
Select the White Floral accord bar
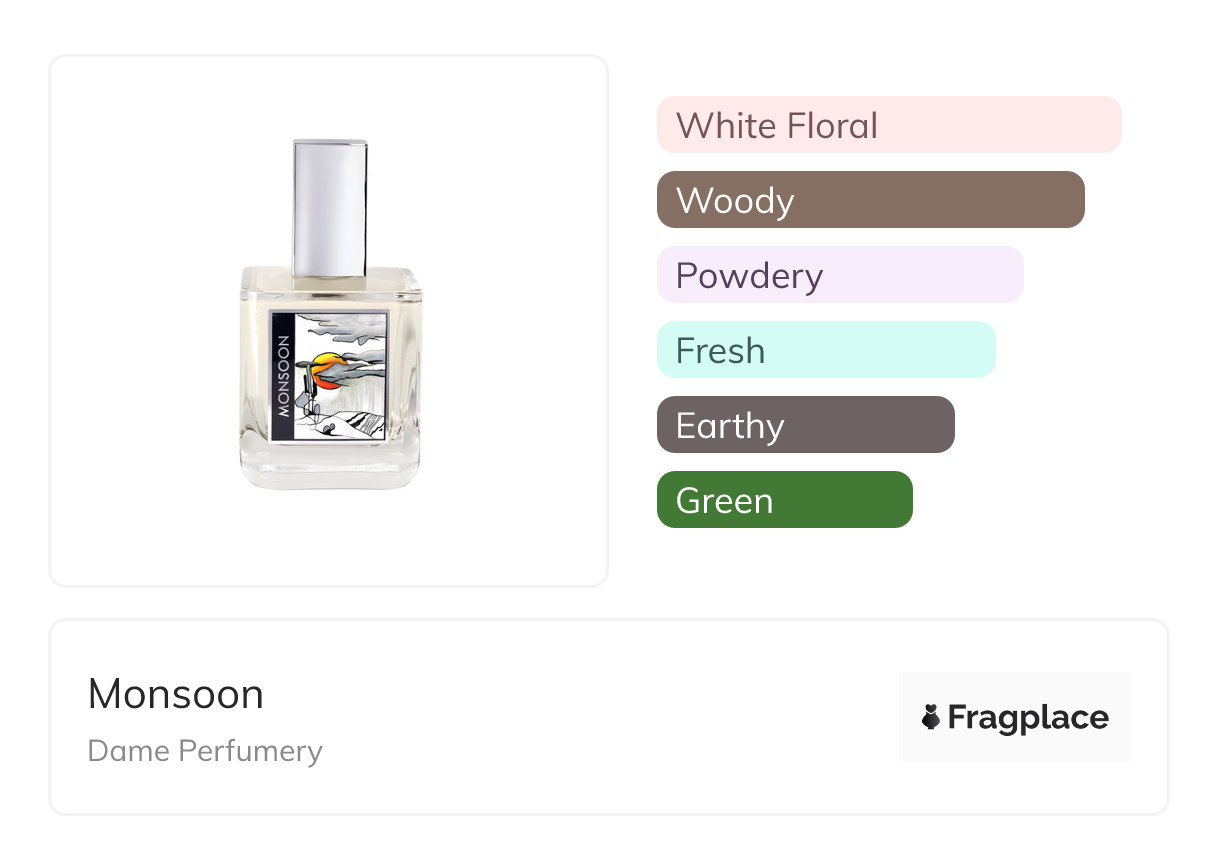coord(888,125)
